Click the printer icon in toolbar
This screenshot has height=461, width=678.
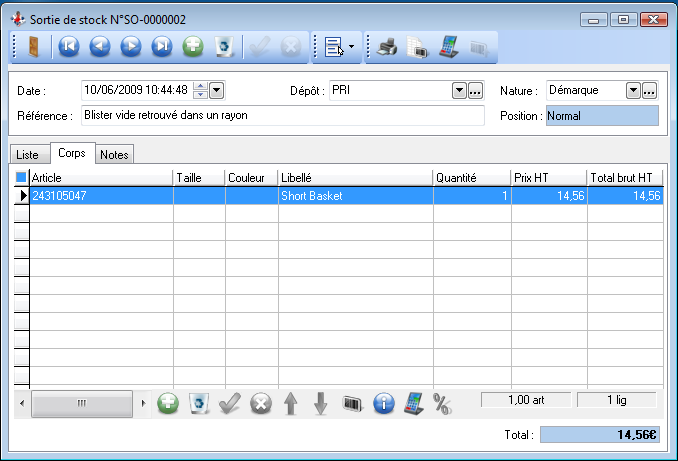coord(386,46)
